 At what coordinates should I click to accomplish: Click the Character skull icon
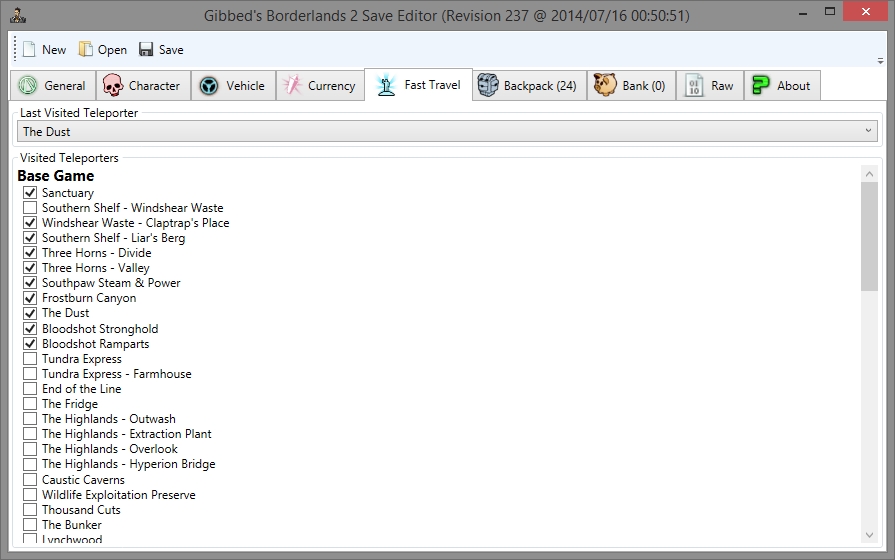112,86
